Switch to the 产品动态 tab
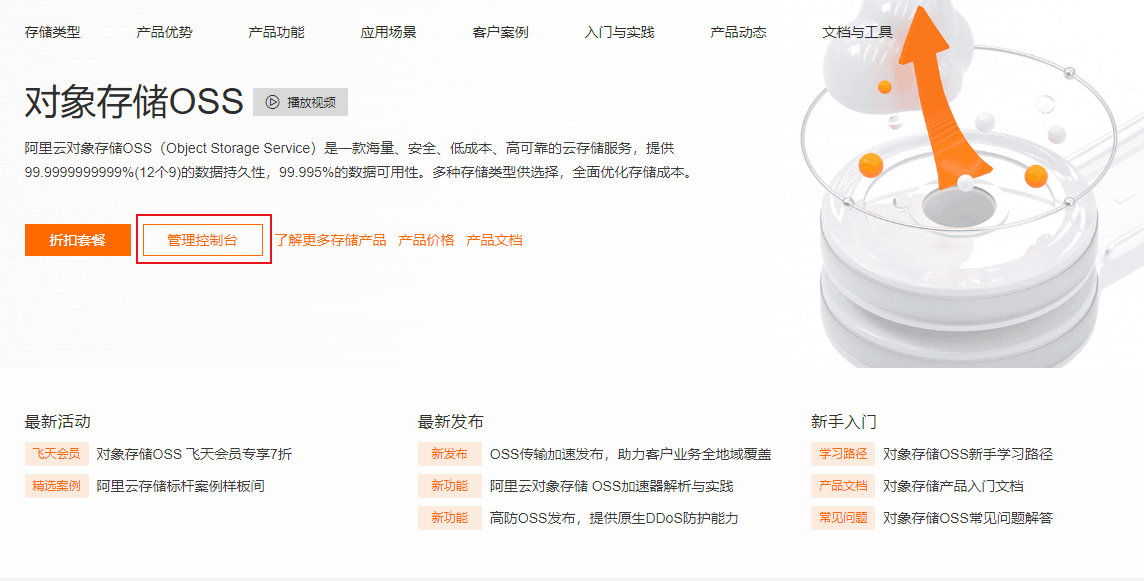 point(738,32)
